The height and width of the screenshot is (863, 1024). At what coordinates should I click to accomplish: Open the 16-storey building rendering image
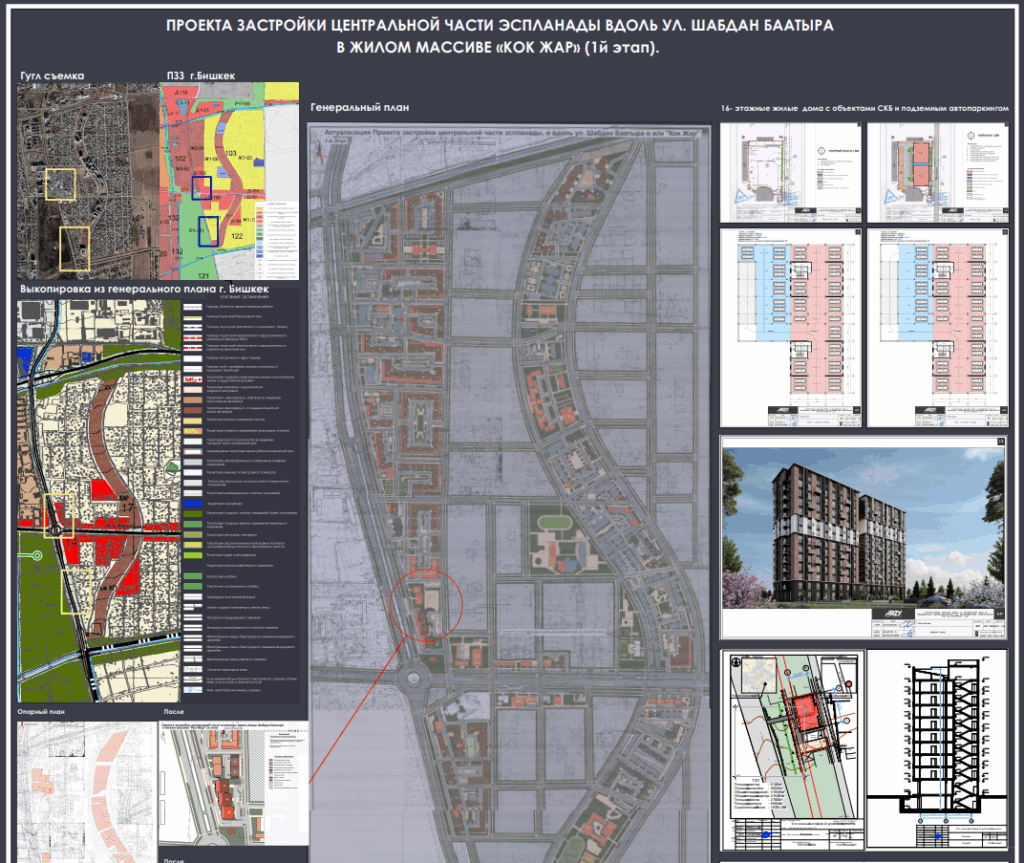[x=862, y=536]
